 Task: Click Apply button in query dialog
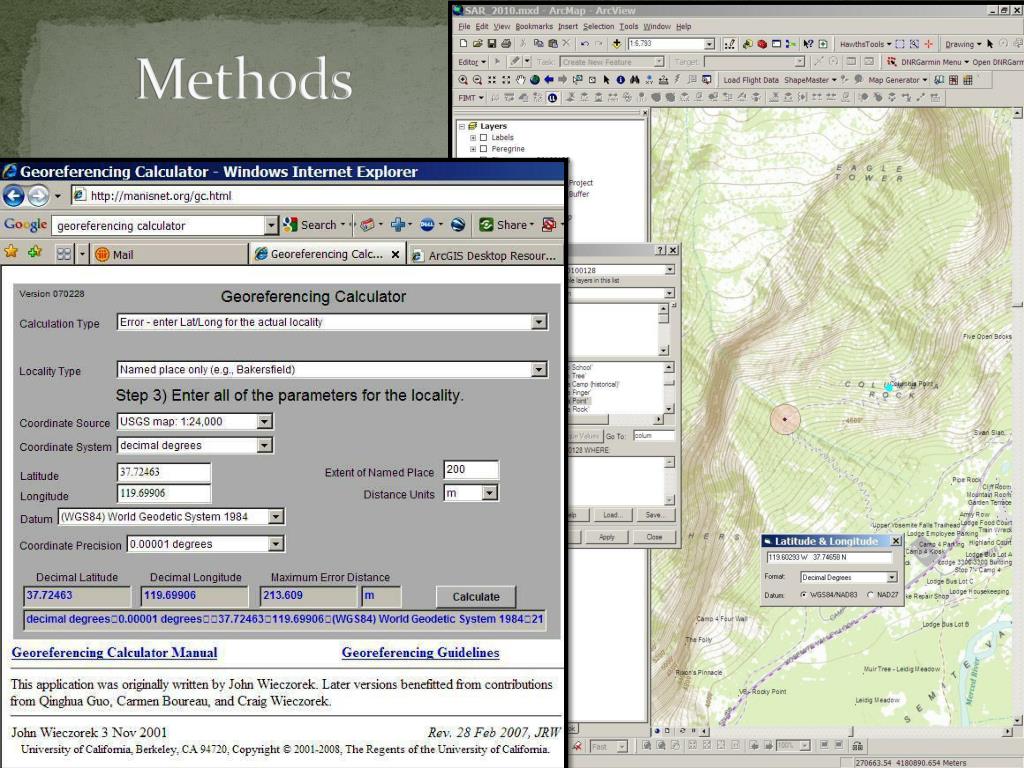(607, 537)
